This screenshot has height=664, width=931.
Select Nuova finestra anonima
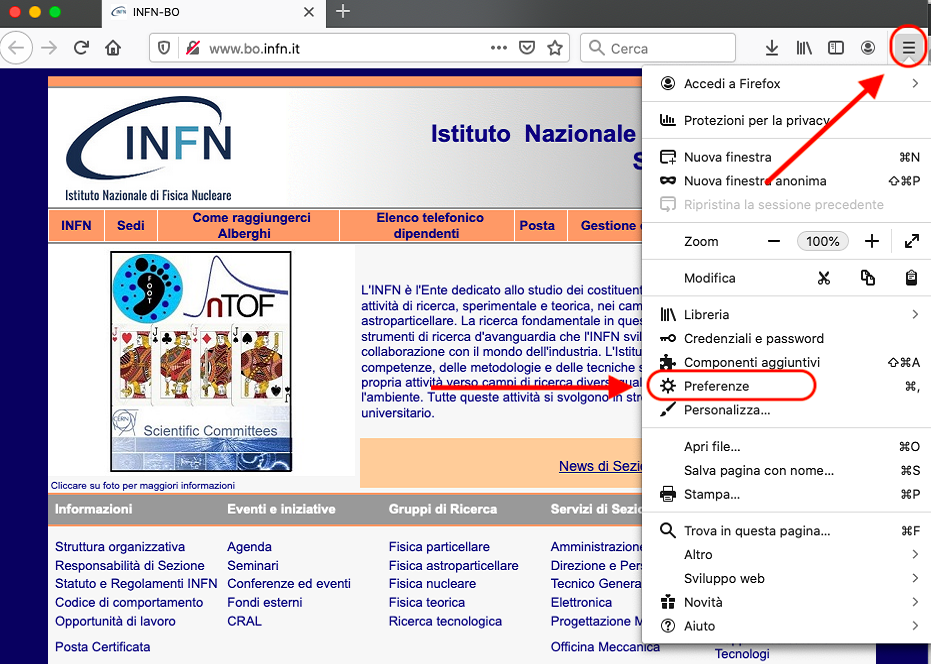[x=754, y=181]
